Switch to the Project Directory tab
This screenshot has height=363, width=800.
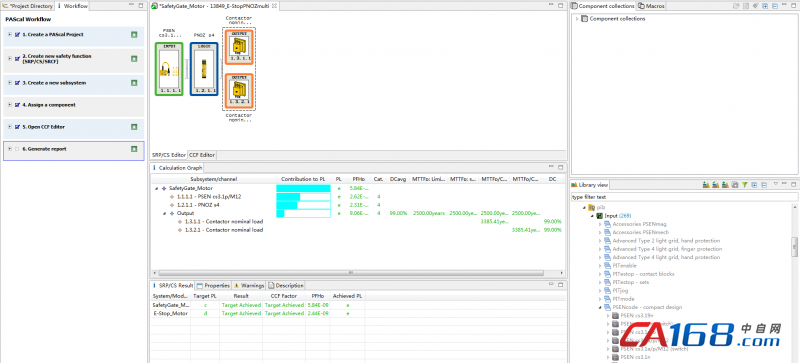[28, 6]
